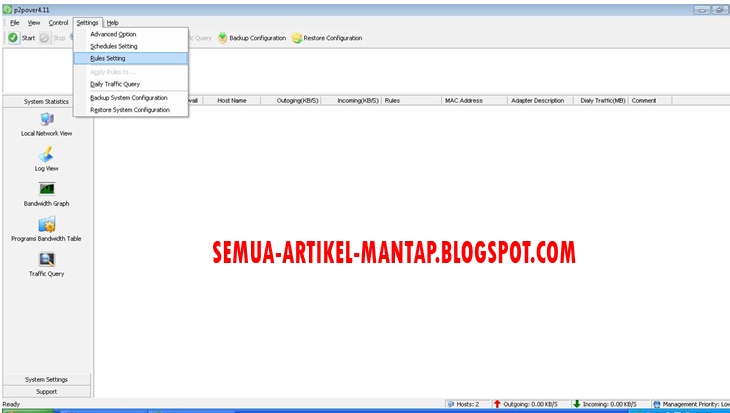The width and height of the screenshot is (730, 413).
Task: Sort by Host Name column header
Action: point(232,101)
